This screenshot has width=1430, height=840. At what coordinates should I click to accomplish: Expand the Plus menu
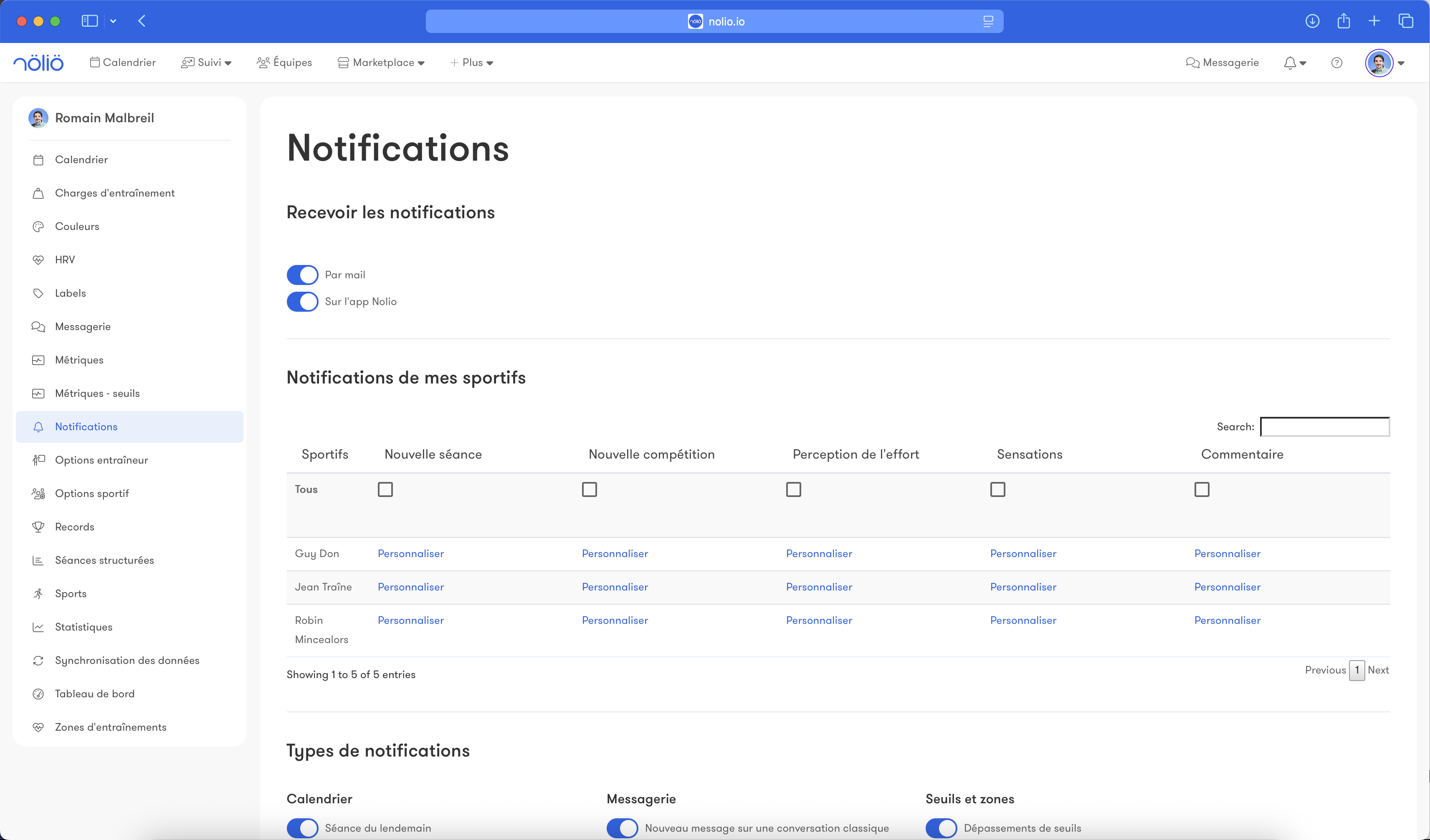[471, 63]
